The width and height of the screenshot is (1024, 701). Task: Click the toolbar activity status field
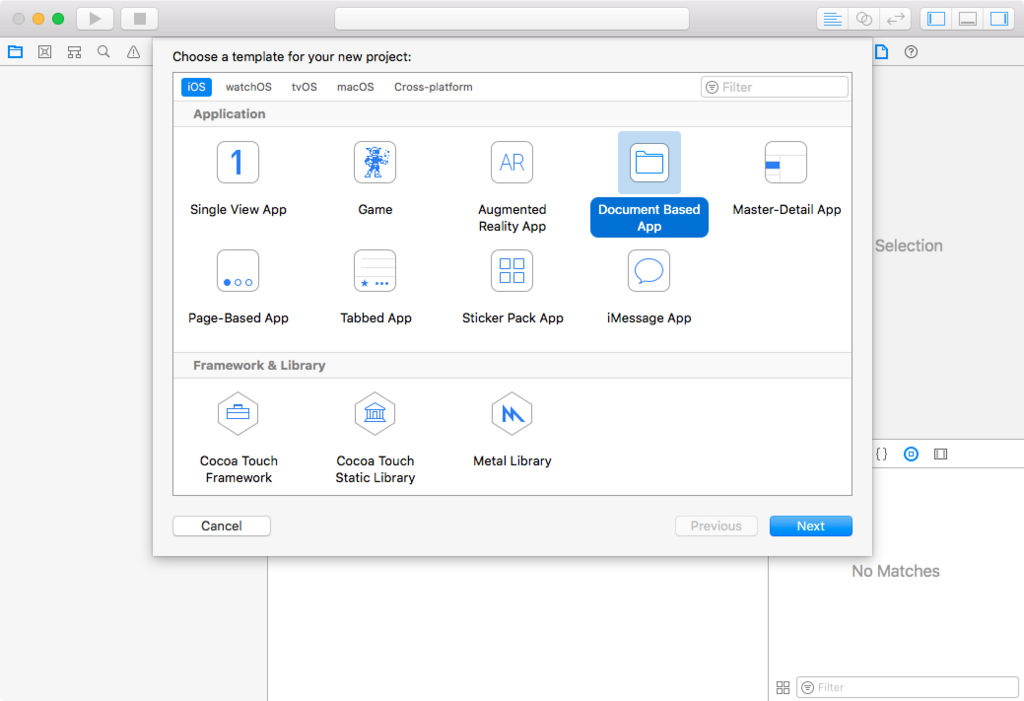(512, 19)
